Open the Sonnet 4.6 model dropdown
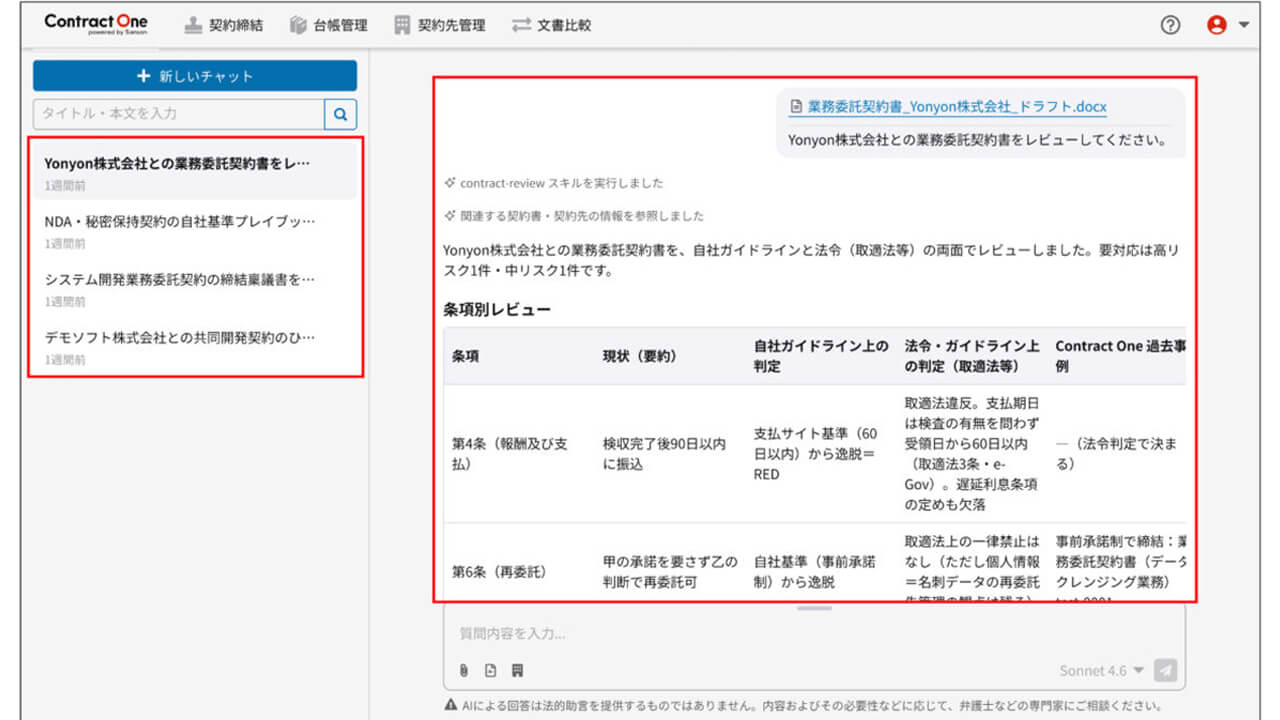Screen dimensions: 1280x720 (1102, 671)
